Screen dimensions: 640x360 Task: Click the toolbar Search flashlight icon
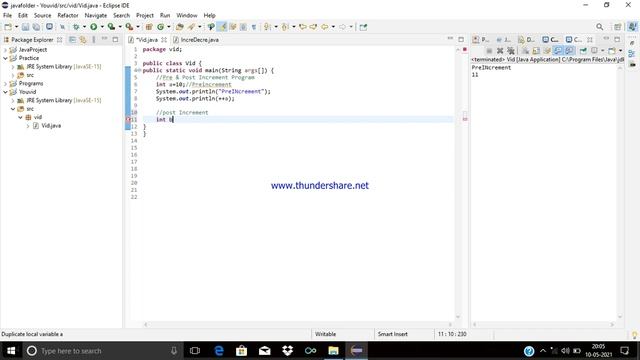(x=191, y=27)
